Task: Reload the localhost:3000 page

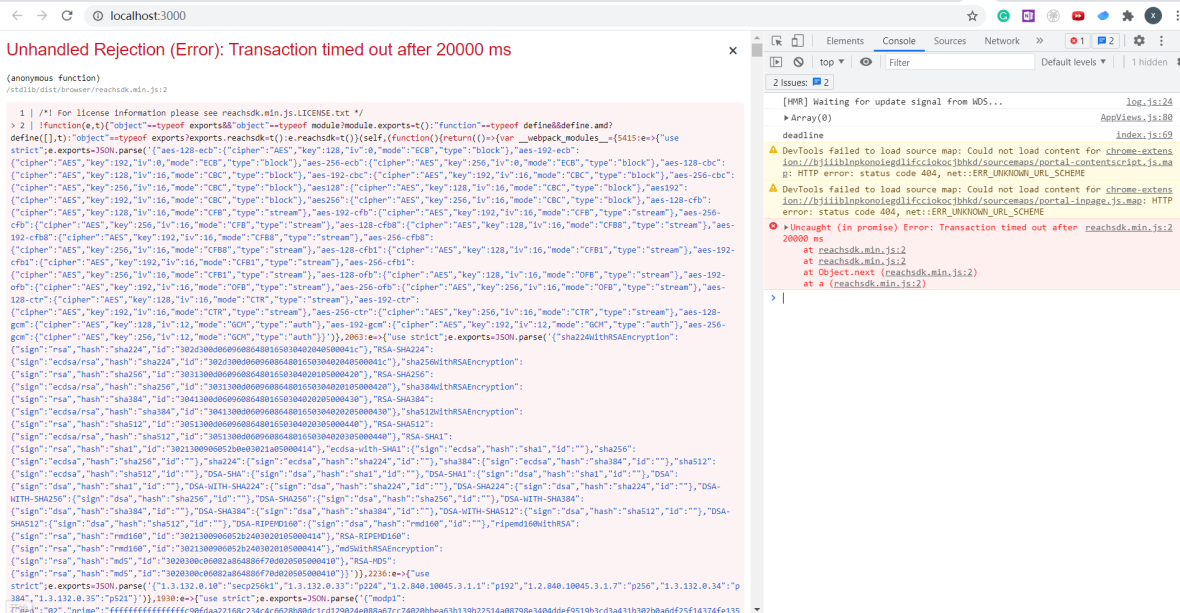Action: (67, 15)
